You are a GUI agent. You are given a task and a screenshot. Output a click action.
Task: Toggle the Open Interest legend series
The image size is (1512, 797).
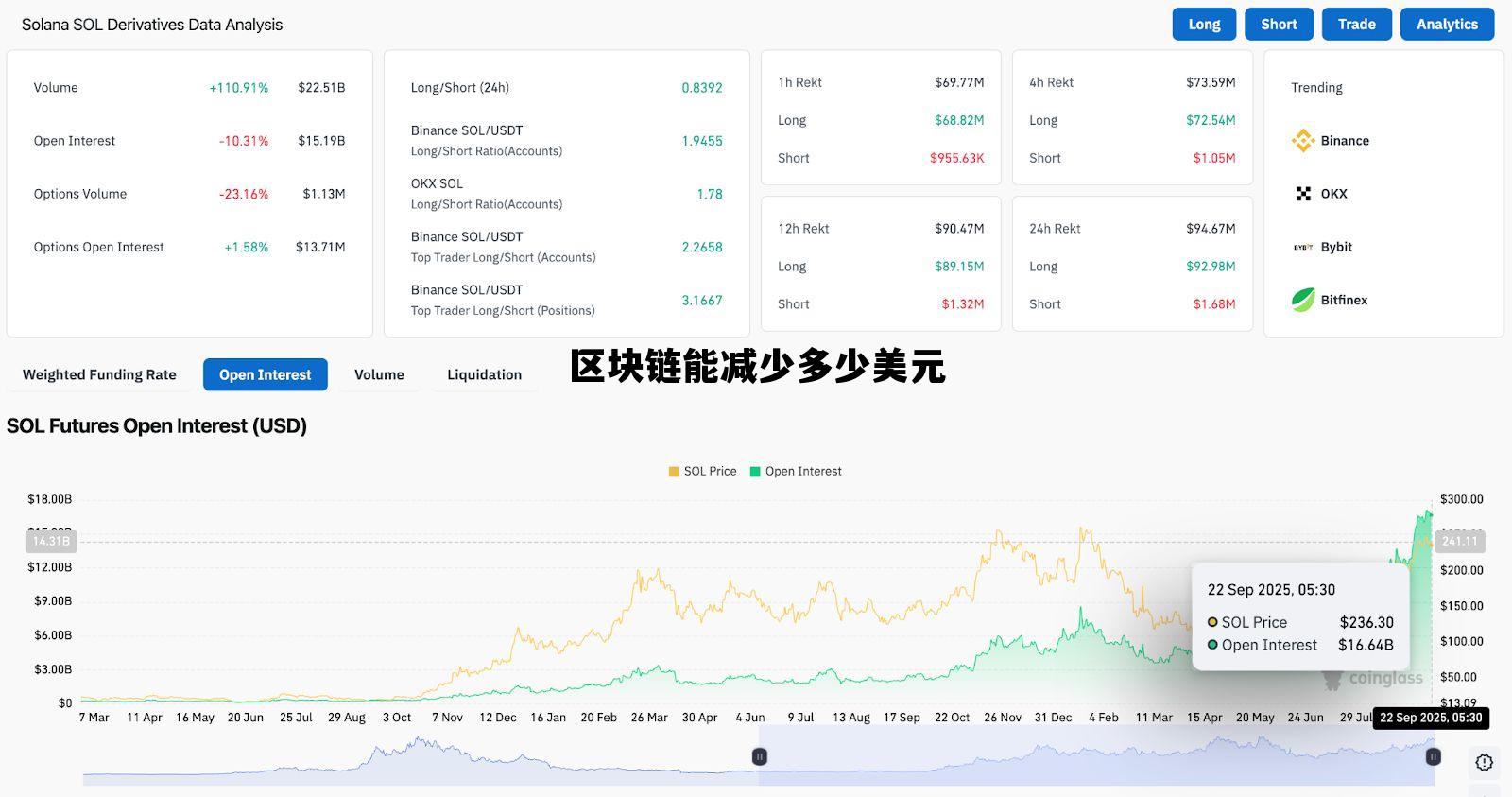[796, 471]
